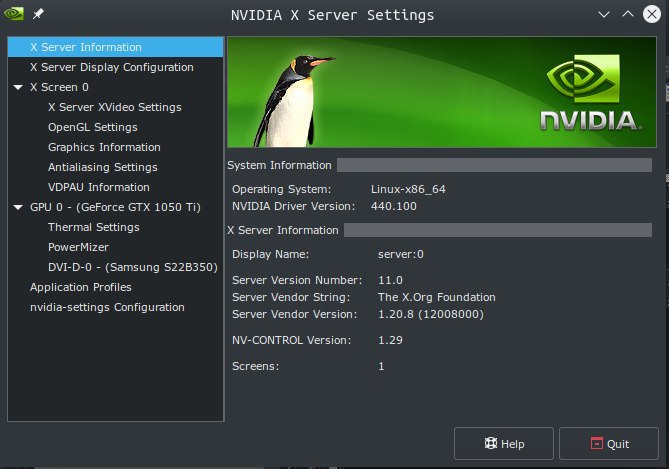Toggle the pin window icon in title bar
Screen dimensions: 669x469
pyautogui.click(x=38, y=14)
